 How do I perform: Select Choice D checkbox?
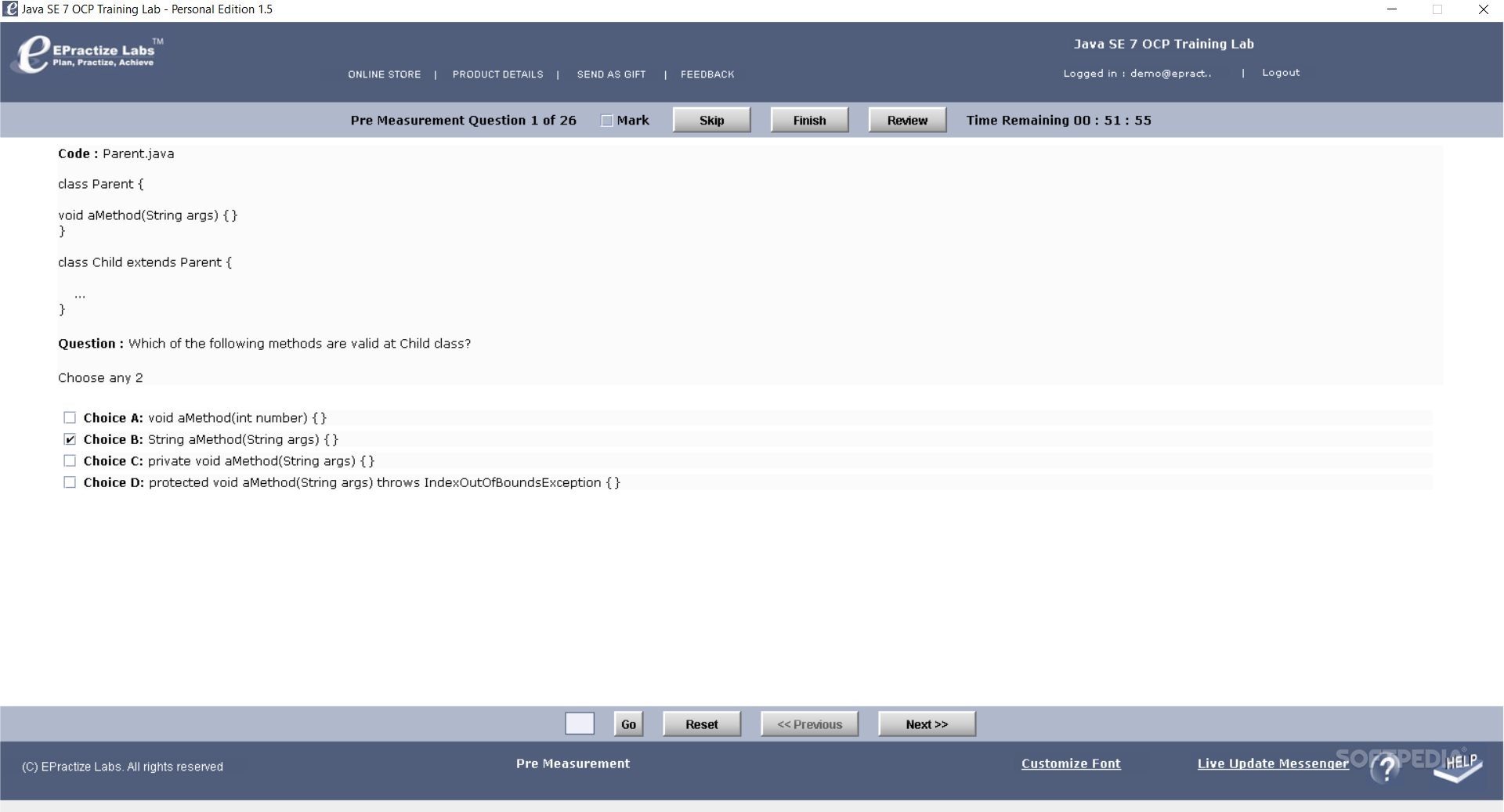click(70, 482)
